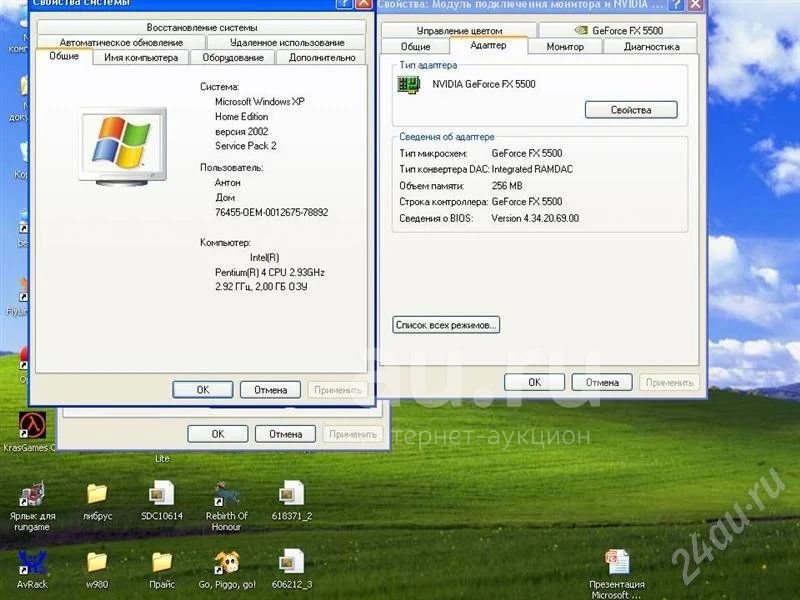
Task: Click the help button in Свойства системы title bar
Action: [x=344, y=4]
